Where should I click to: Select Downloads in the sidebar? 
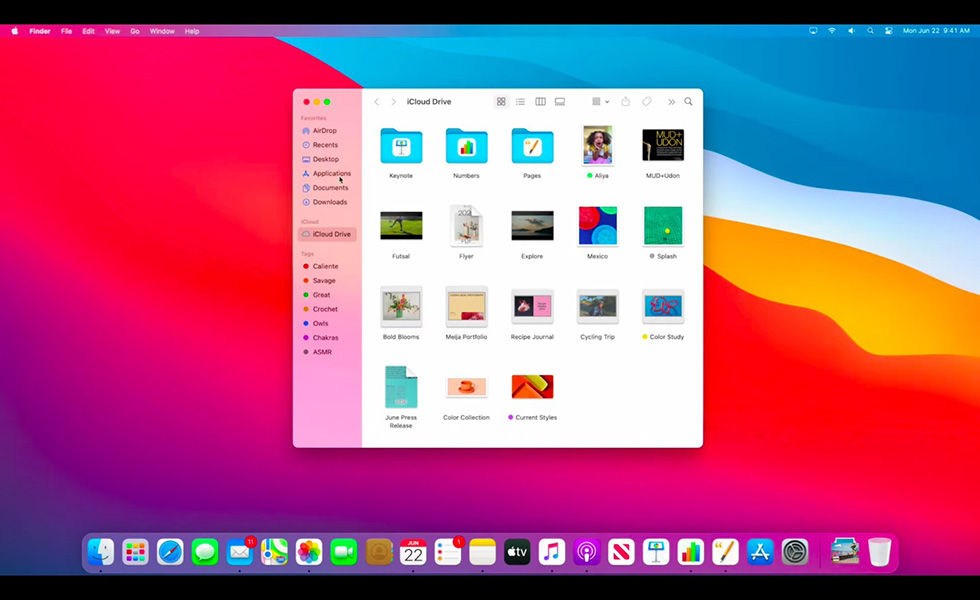coord(329,202)
